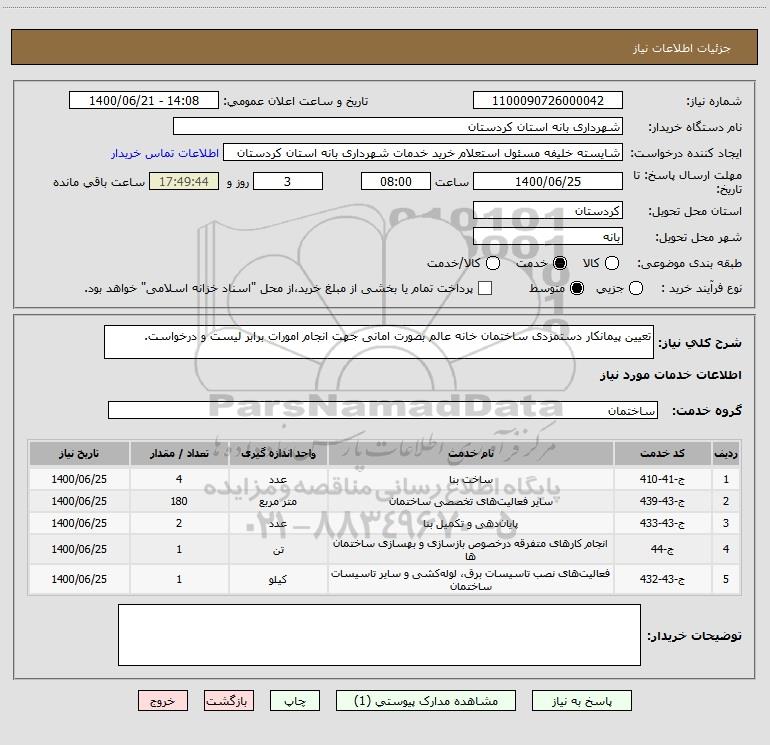Click the نصب تاسیسات برق service cell
770x745 pixels.
tap(470, 579)
